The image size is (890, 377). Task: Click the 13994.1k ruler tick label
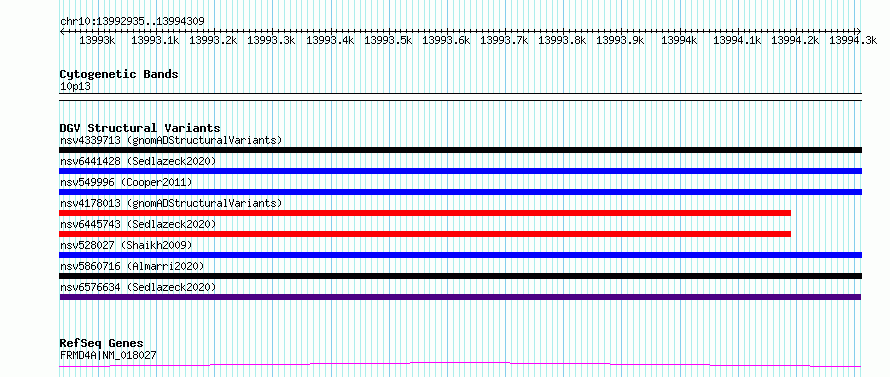[737, 40]
